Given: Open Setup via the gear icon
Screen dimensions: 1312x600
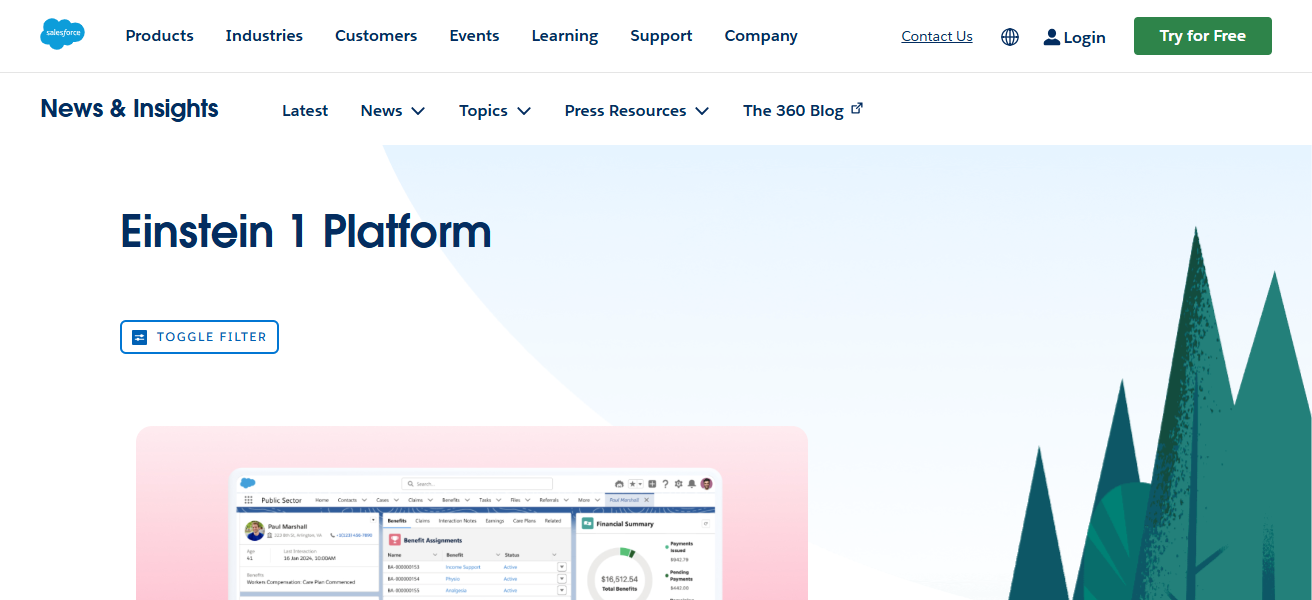Looking at the screenshot, I should click(679, 484).
